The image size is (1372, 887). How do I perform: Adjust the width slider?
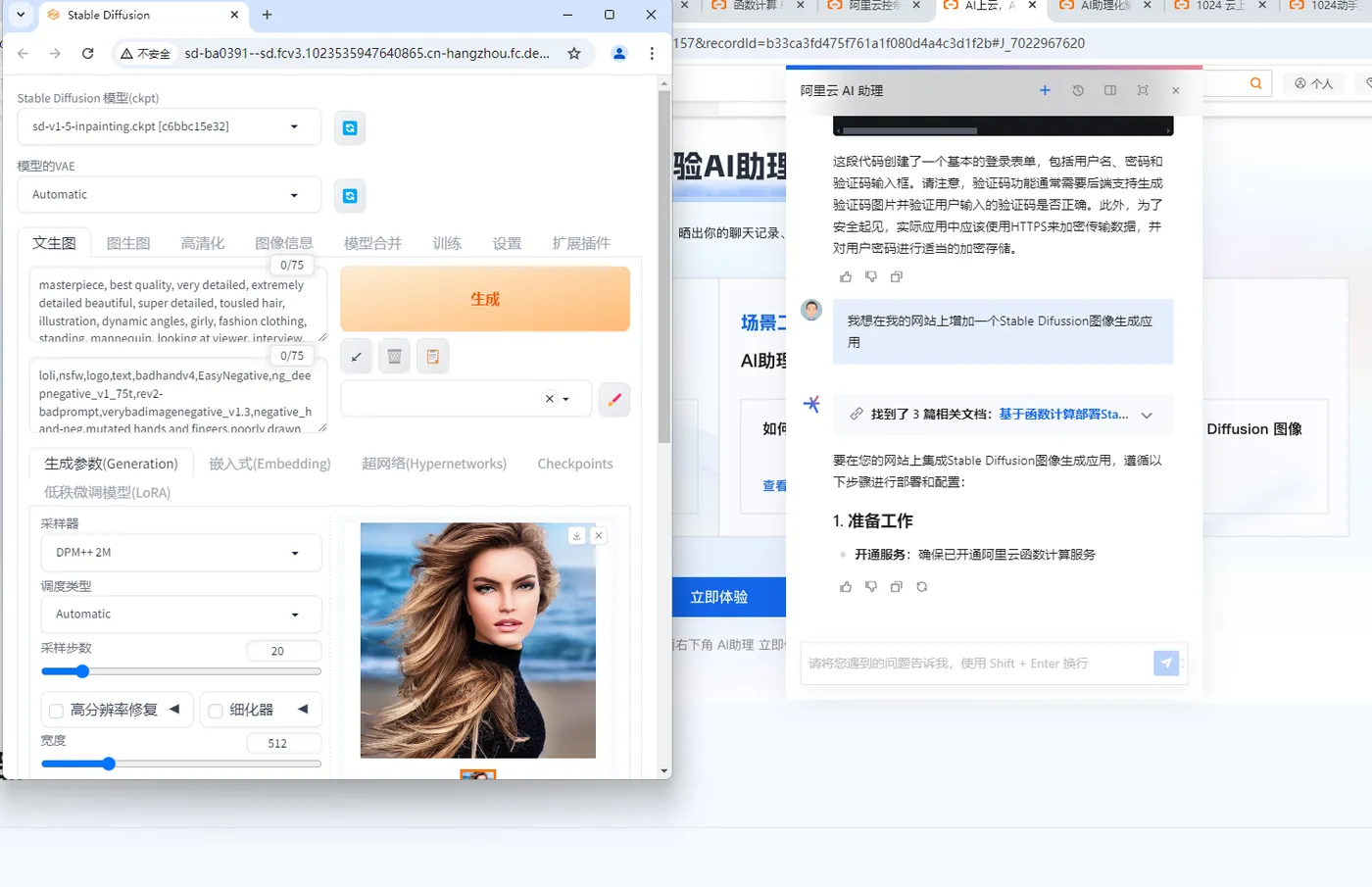tap(181, 764)
